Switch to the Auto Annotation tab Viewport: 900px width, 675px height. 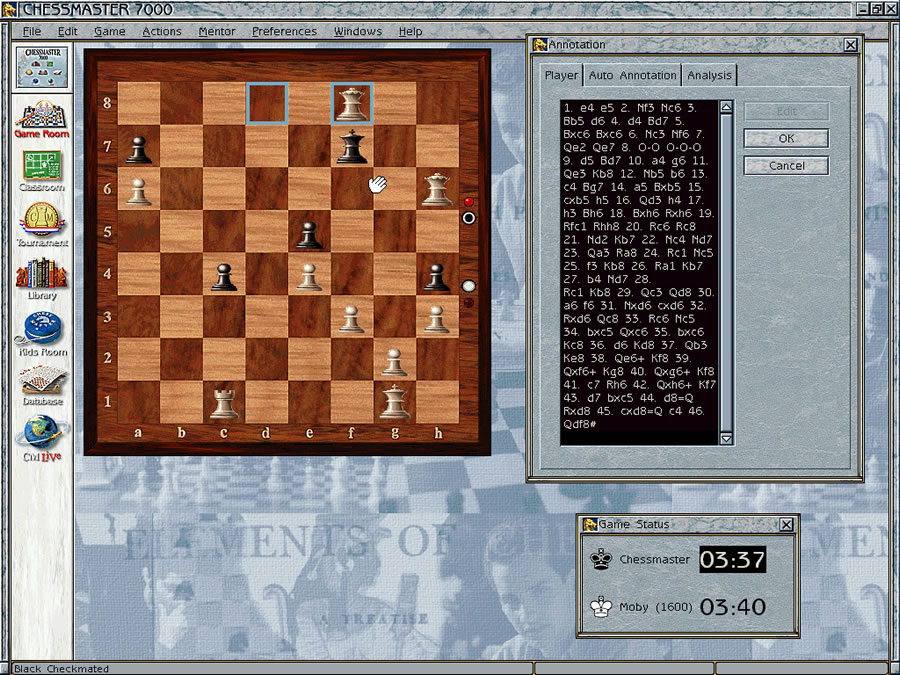pos(633,74)
